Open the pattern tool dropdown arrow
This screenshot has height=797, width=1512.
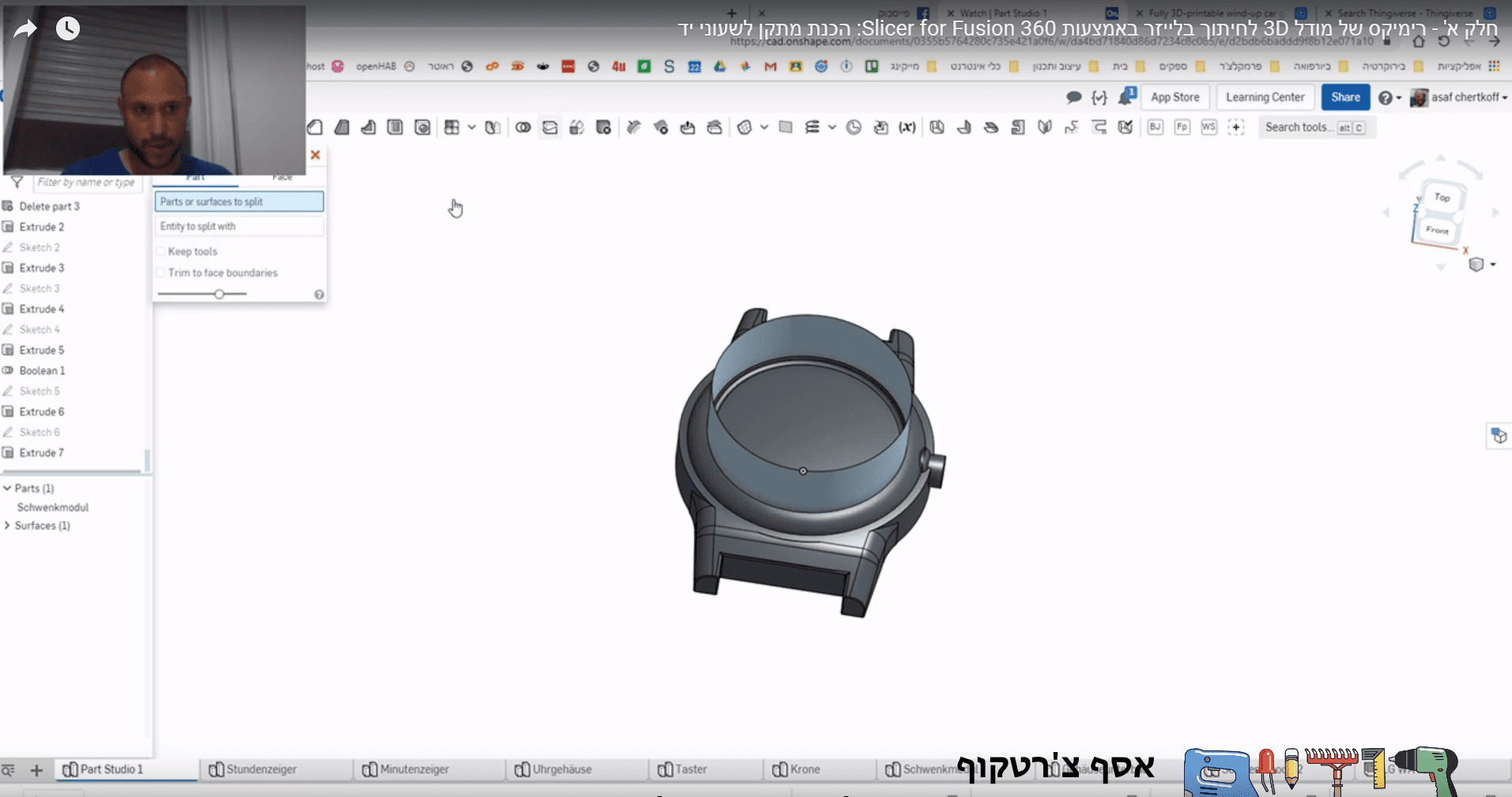click(472, 127)
